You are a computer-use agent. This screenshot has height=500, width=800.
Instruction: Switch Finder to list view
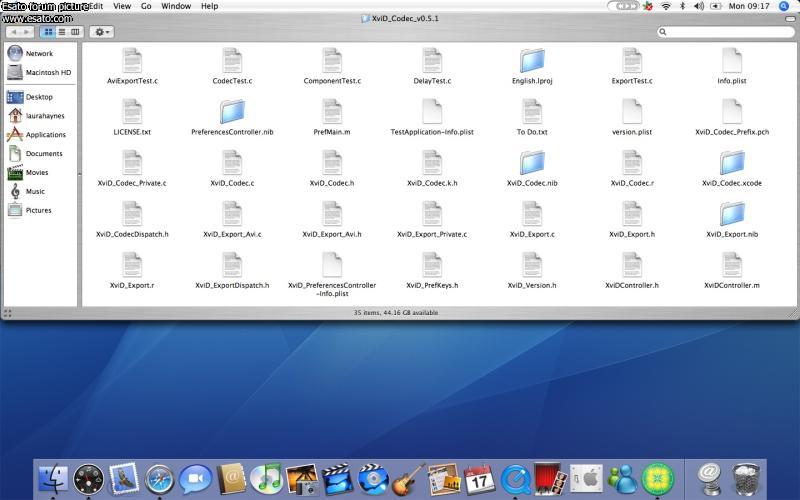coord(62,32)
